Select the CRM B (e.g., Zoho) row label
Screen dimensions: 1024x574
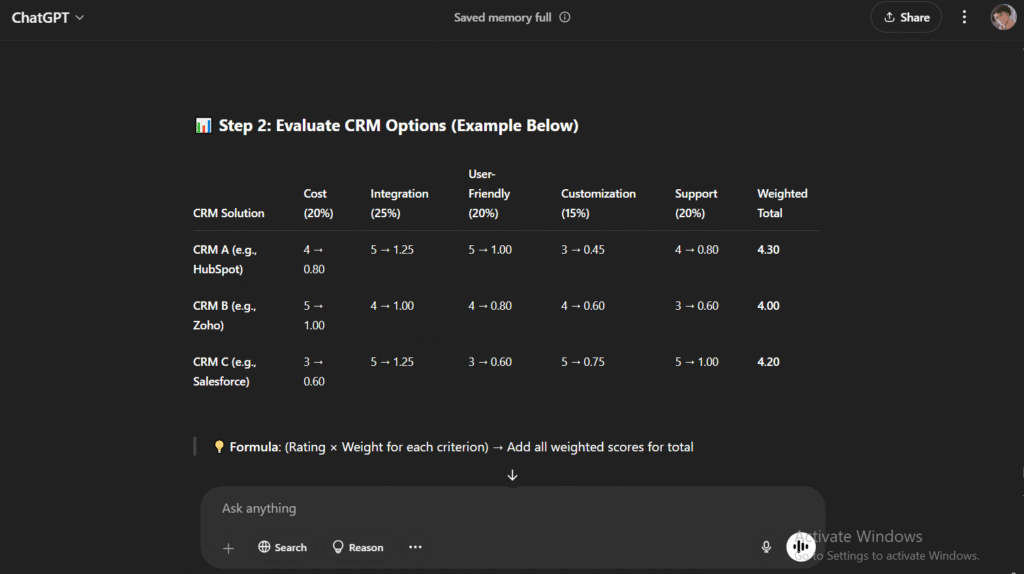point(225,315)
